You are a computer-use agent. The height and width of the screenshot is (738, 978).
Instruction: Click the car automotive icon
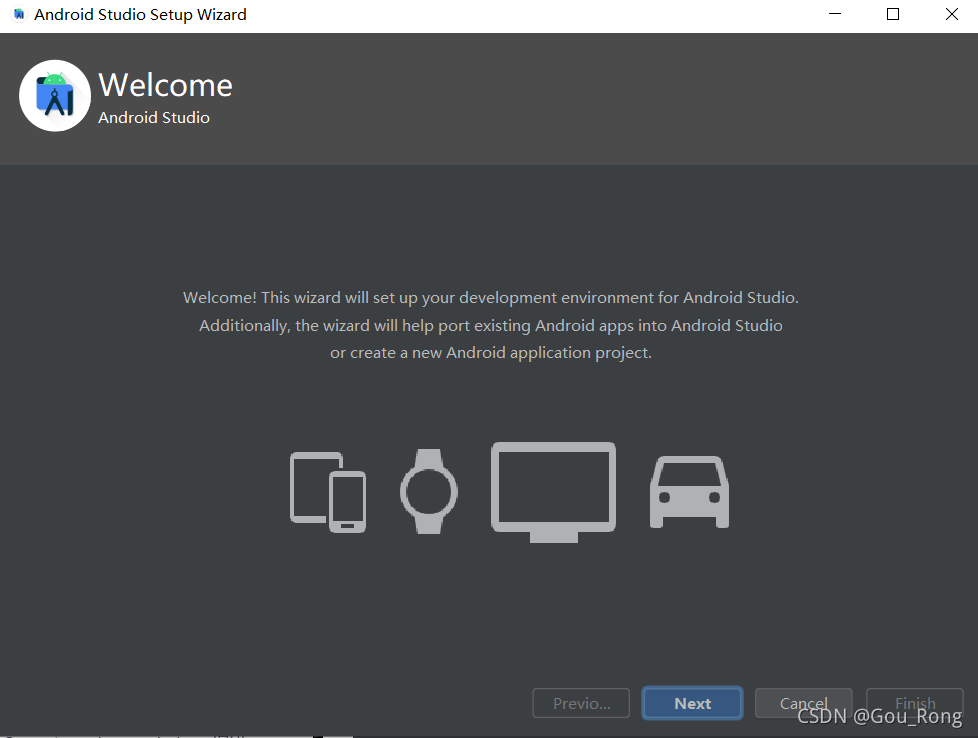click(x=689, y=492)
